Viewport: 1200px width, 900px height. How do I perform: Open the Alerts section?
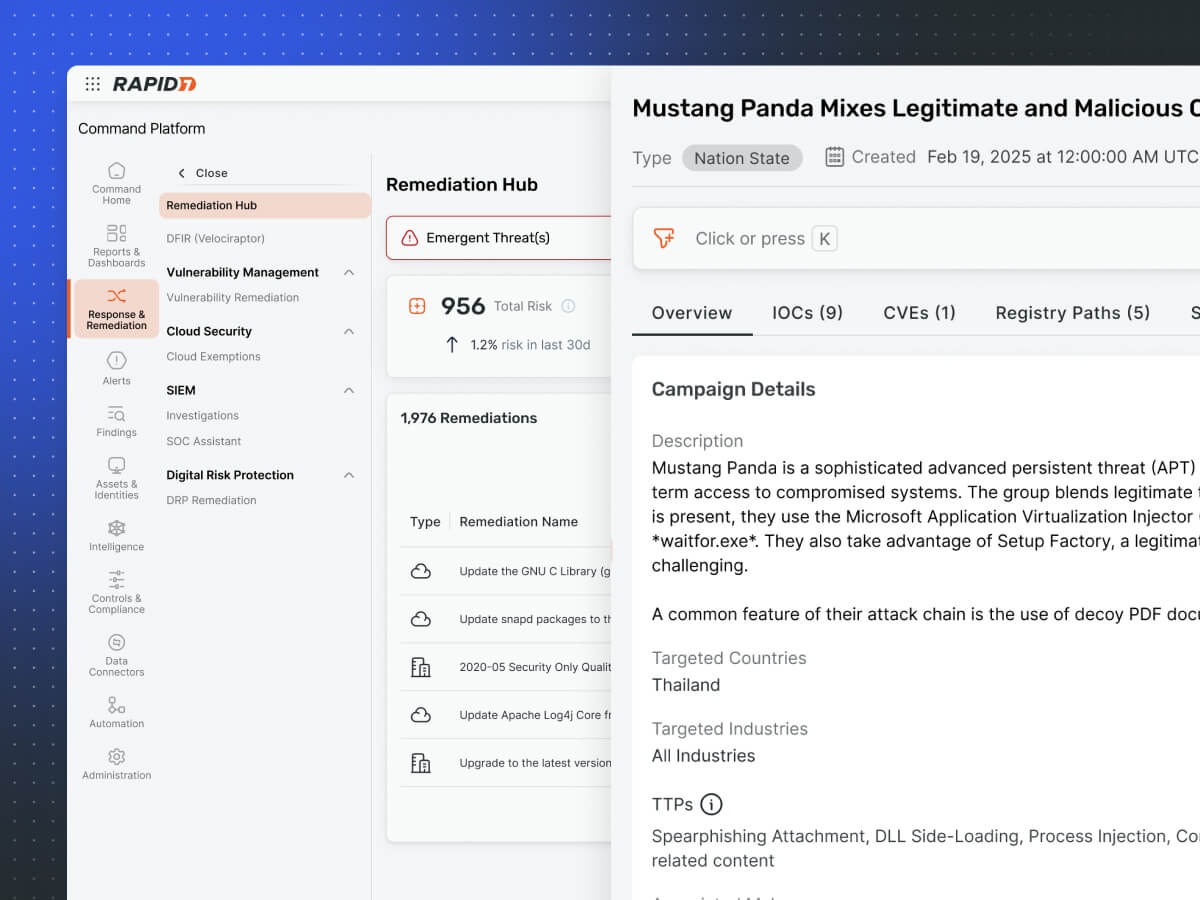[117, 367]
